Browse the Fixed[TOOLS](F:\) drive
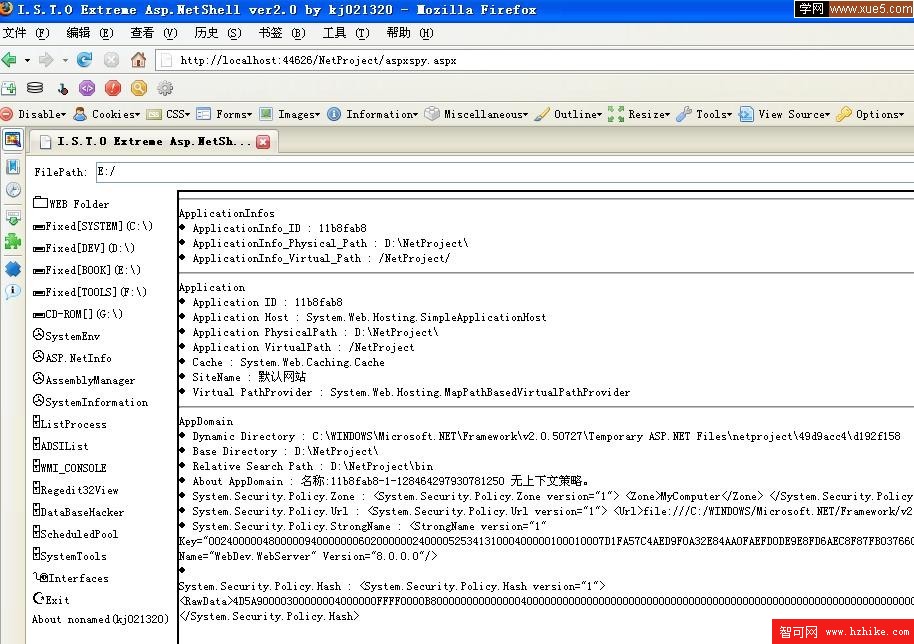914x644 pixels. 90,292
